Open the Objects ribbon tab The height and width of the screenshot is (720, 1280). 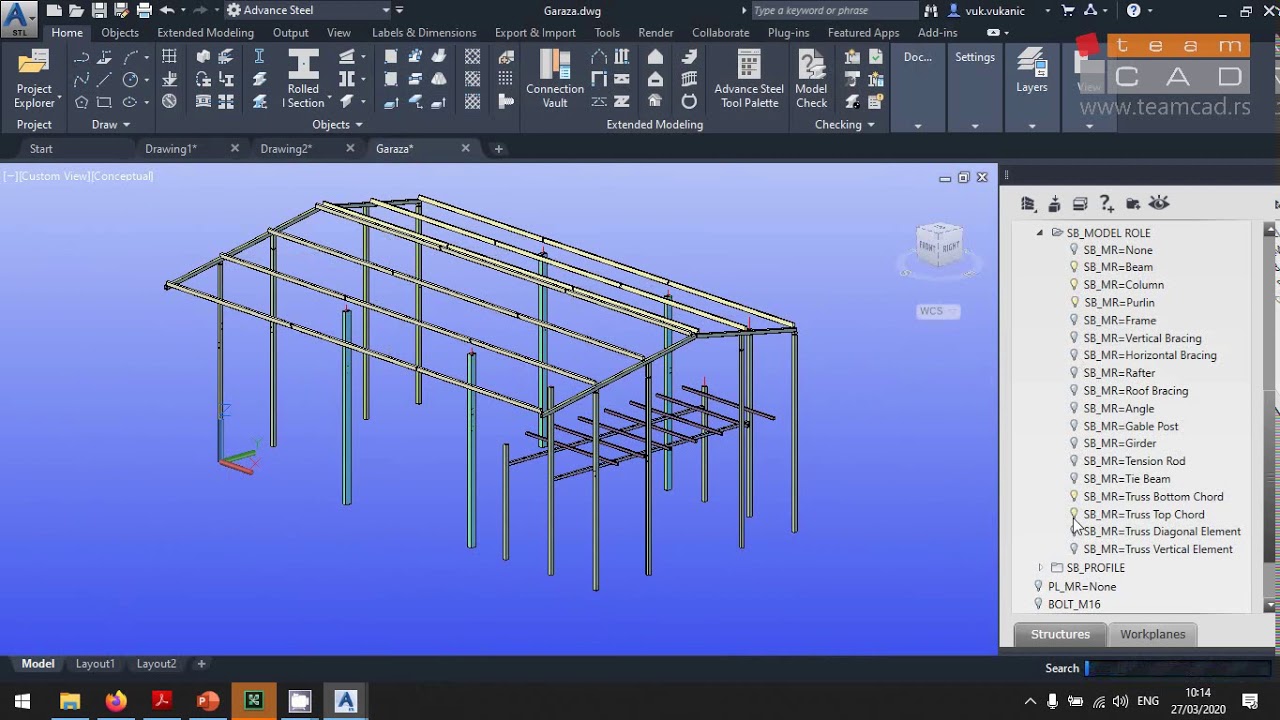(x=120, y=33)
